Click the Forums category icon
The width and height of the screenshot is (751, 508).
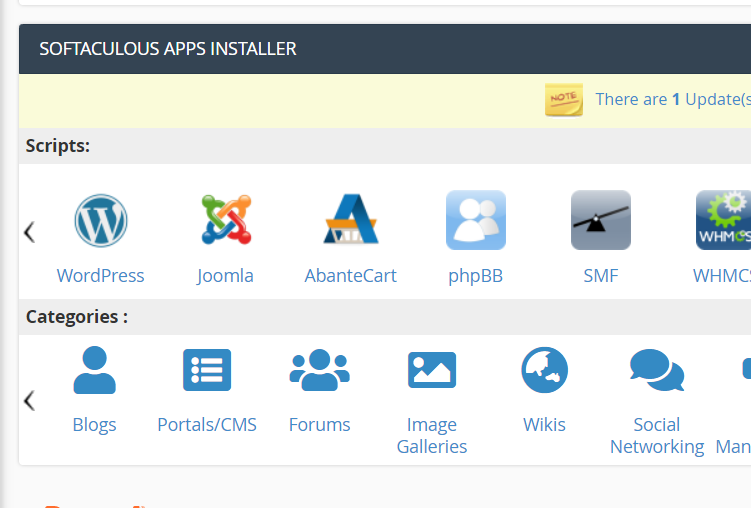tap(319, 370)
